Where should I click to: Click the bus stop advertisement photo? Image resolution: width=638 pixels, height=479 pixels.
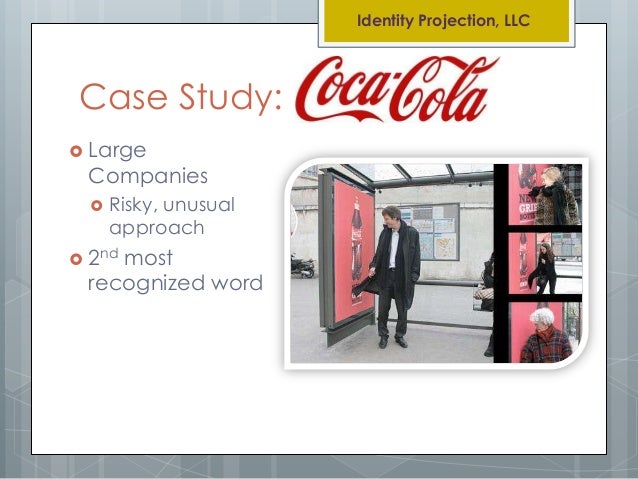[x=436, y=263]
